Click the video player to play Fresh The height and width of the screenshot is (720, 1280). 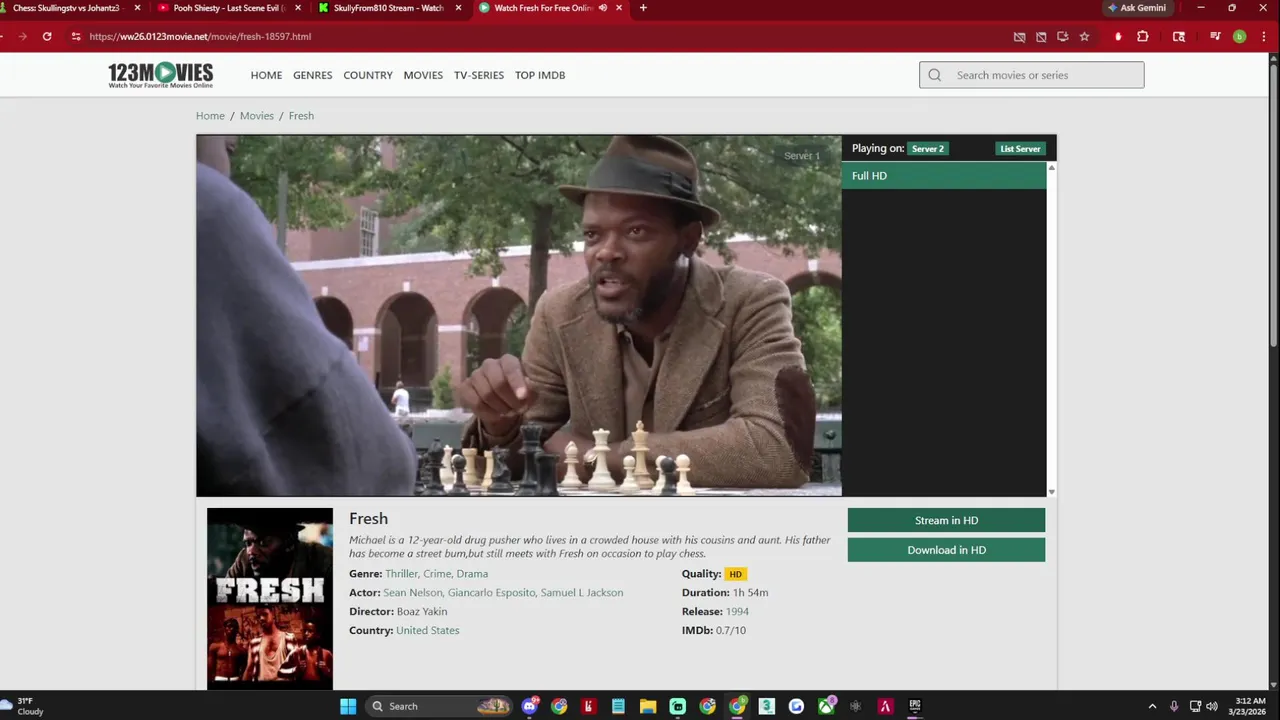pyautogui.click(x=519, y=316)
